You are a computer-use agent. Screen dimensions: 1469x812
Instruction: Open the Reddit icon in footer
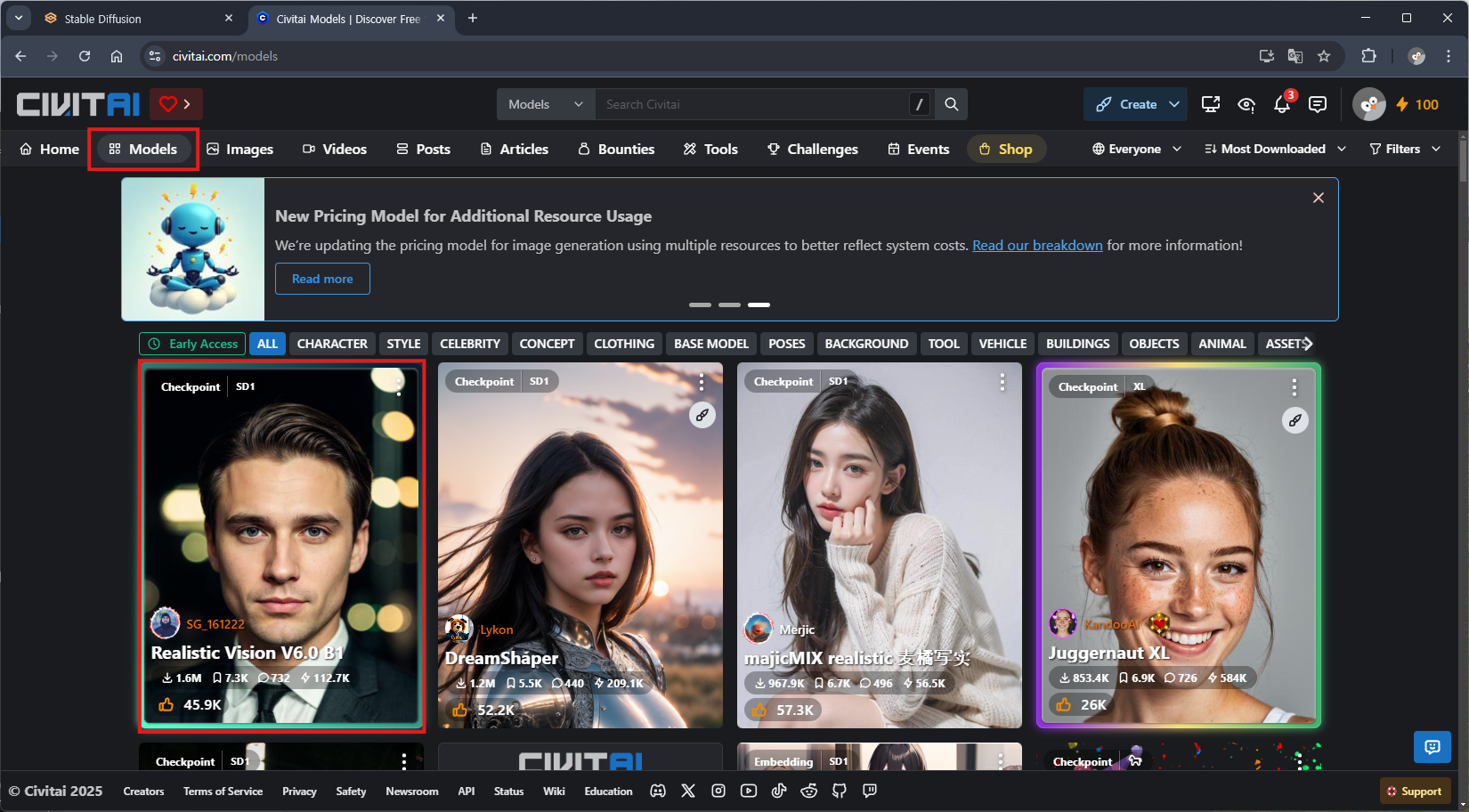(x=809, y=791)
